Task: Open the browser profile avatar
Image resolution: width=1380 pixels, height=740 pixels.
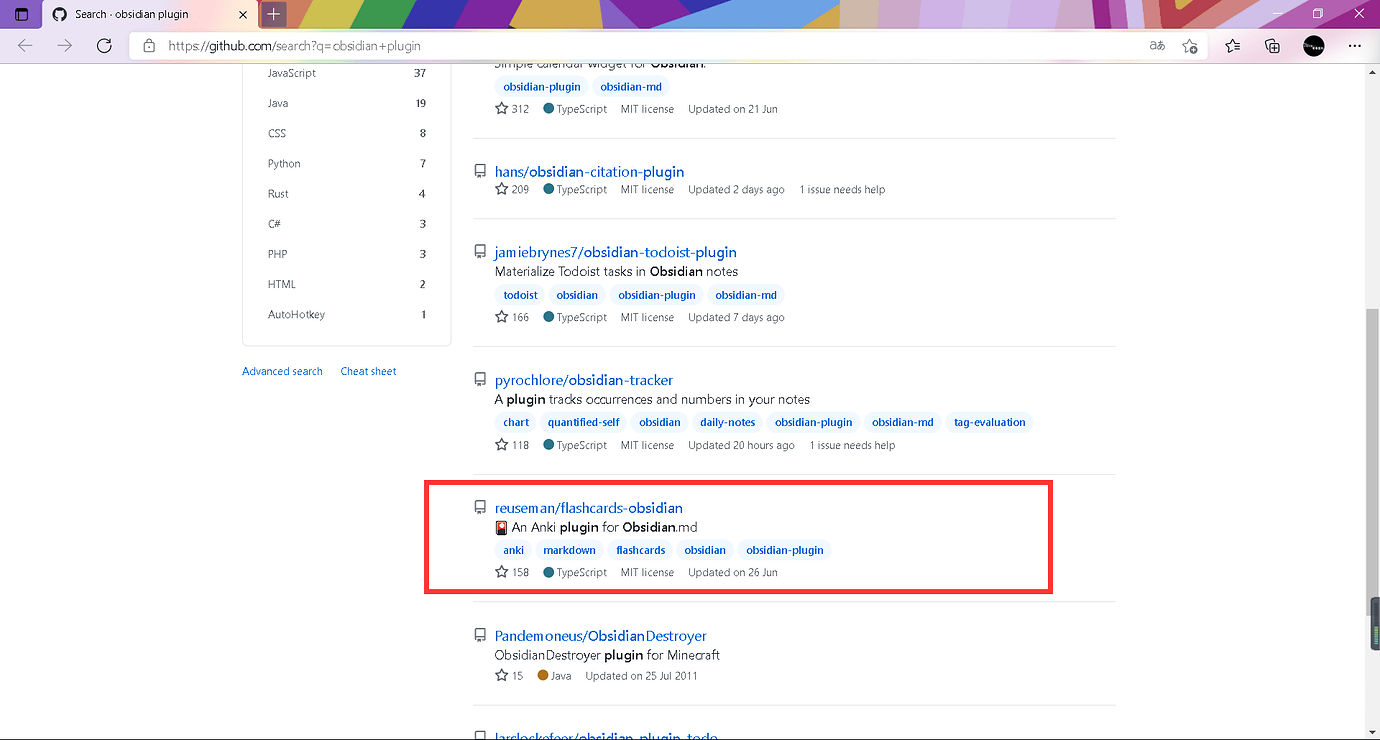Action: click(1314, 46)
